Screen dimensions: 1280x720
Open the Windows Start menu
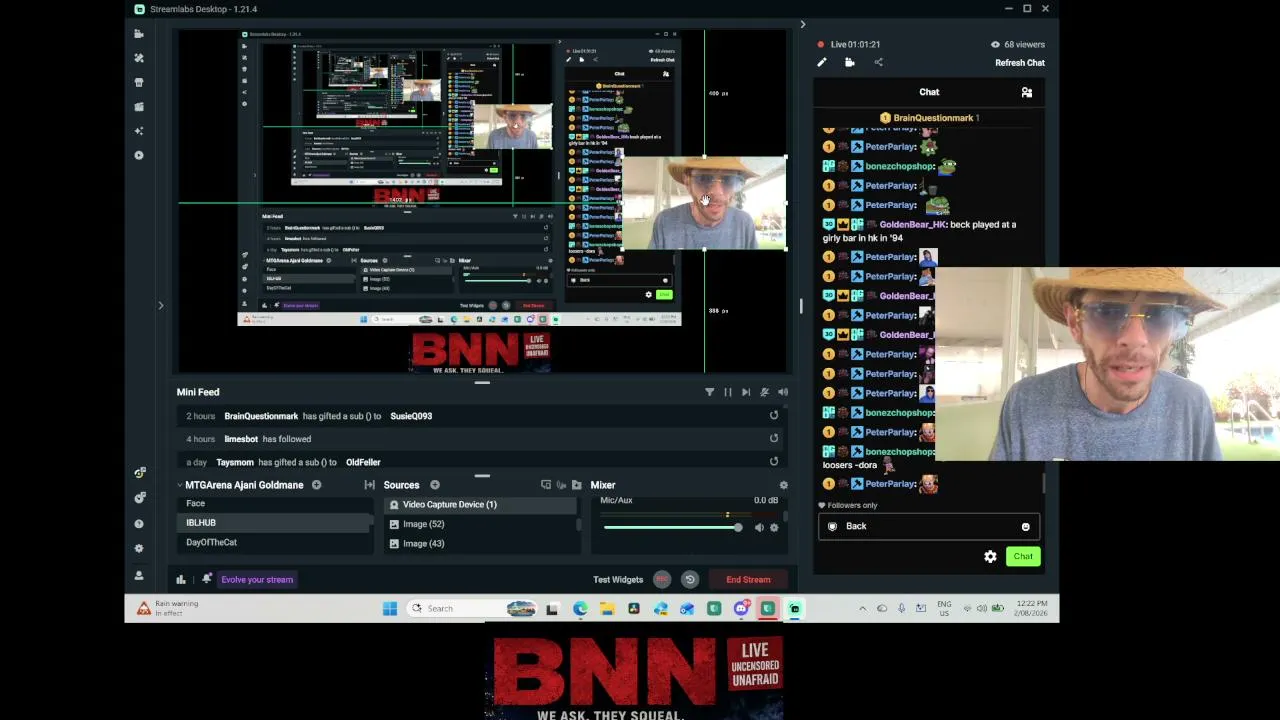[390, 608]
